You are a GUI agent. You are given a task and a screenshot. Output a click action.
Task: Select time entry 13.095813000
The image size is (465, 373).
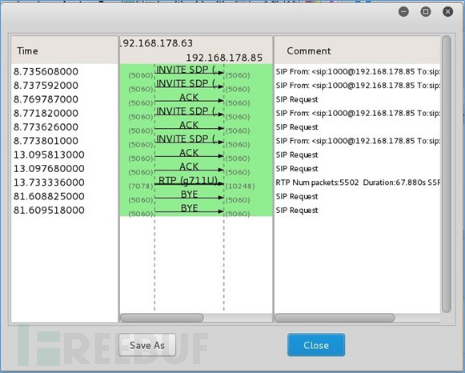point(49,155)
